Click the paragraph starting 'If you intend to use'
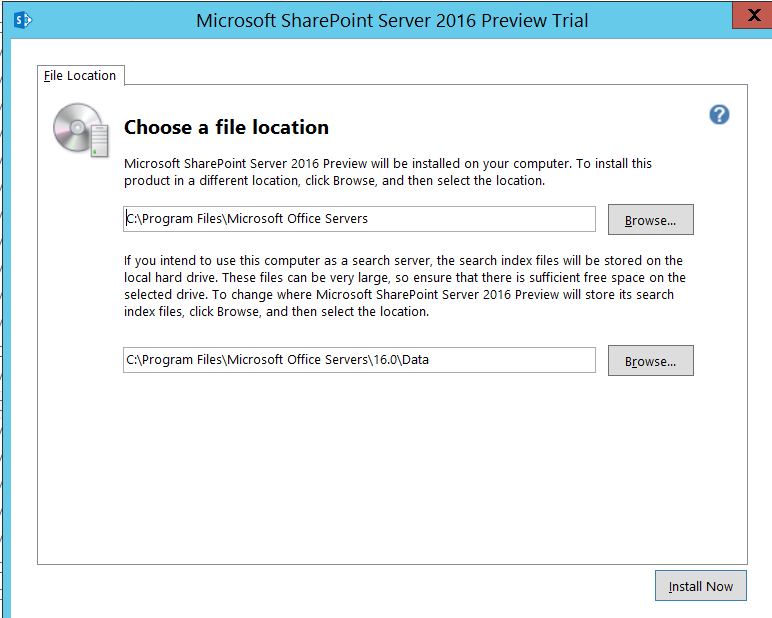The image size is (772, 618). click(x=404, y=286)
